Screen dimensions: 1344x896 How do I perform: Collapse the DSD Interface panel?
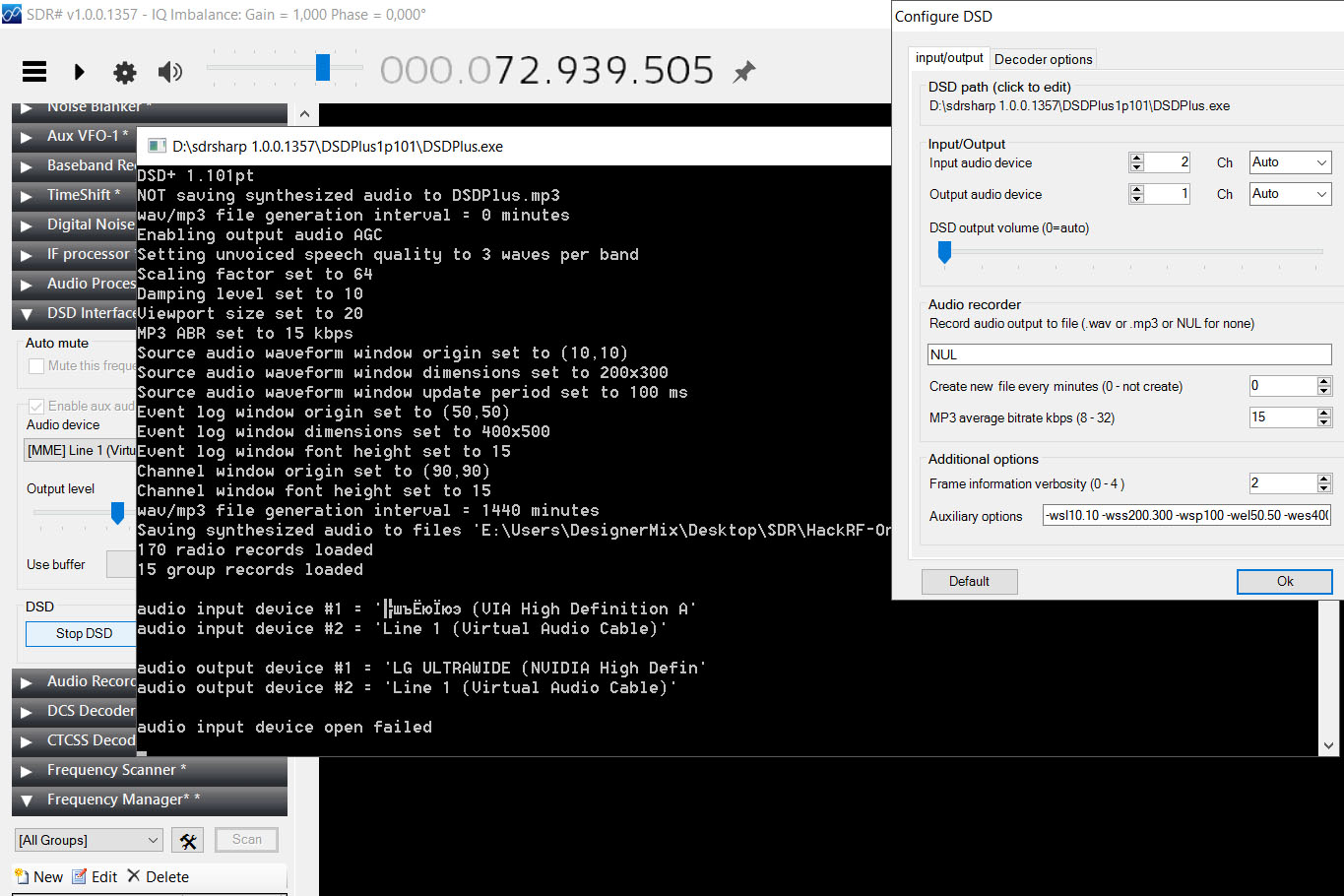tap(27, 313)
